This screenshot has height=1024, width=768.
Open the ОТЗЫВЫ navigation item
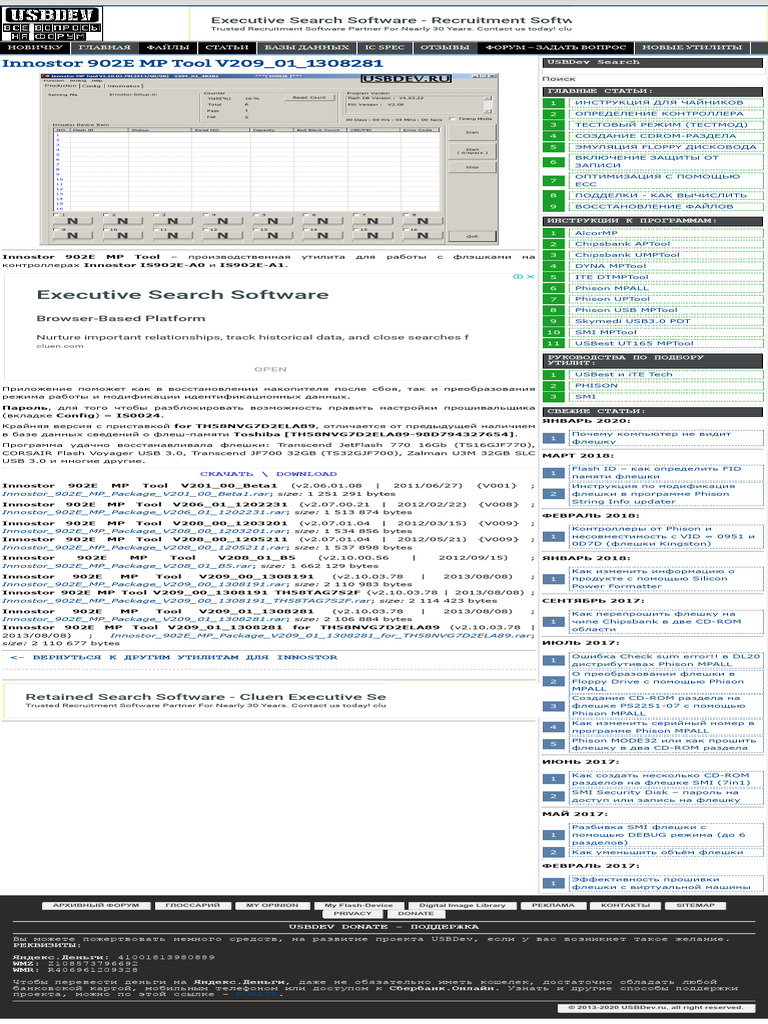click(x=445, y=48)
